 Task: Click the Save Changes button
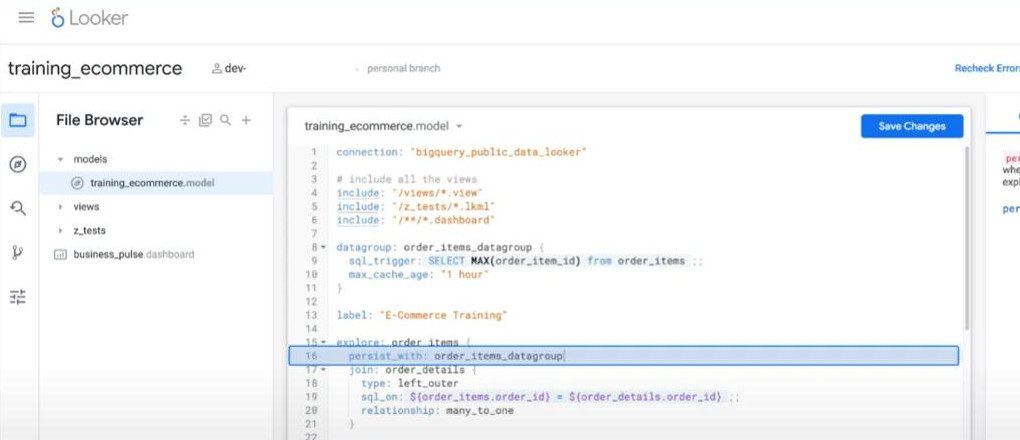click(911, 126)
